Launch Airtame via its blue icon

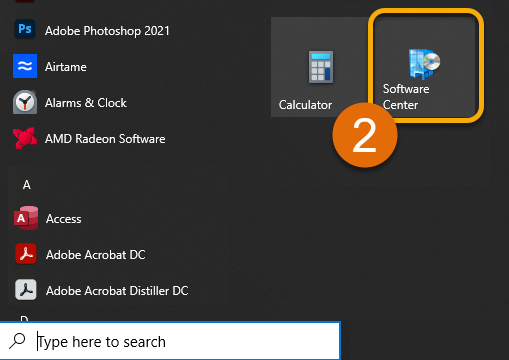(25, 66)
